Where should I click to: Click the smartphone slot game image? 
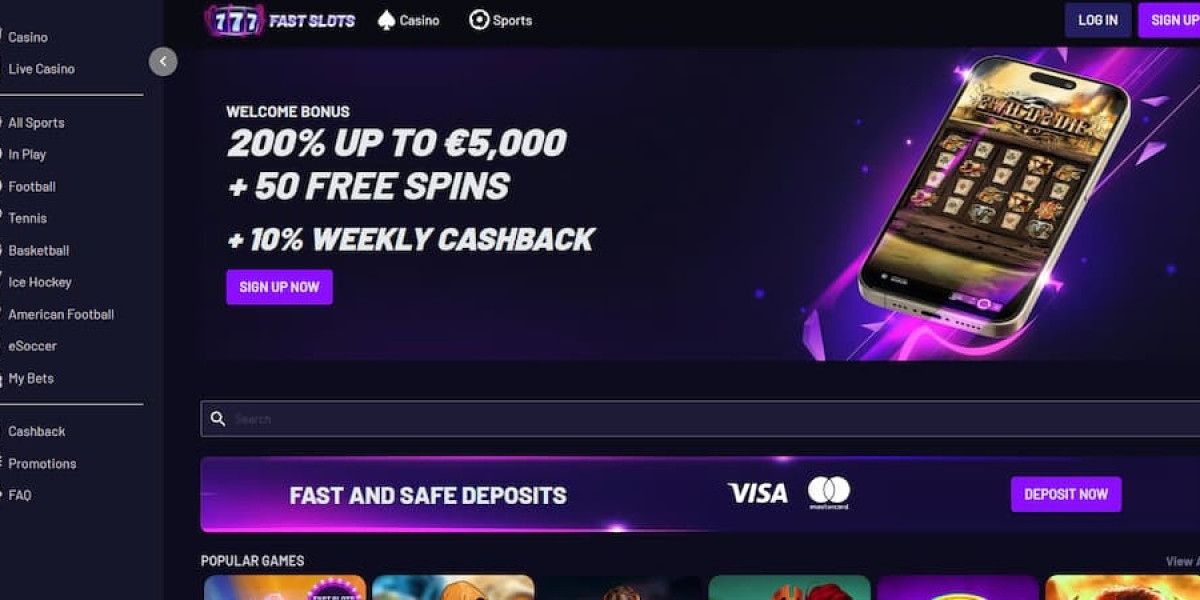[x=994, y=195]
